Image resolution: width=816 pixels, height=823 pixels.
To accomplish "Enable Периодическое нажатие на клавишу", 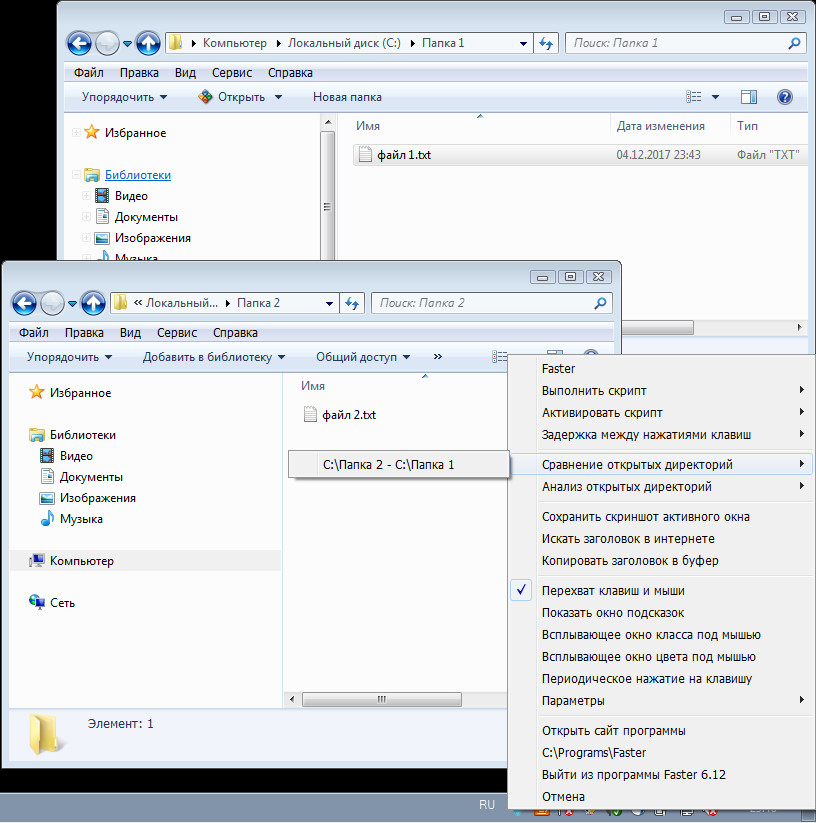I will 647,679.
